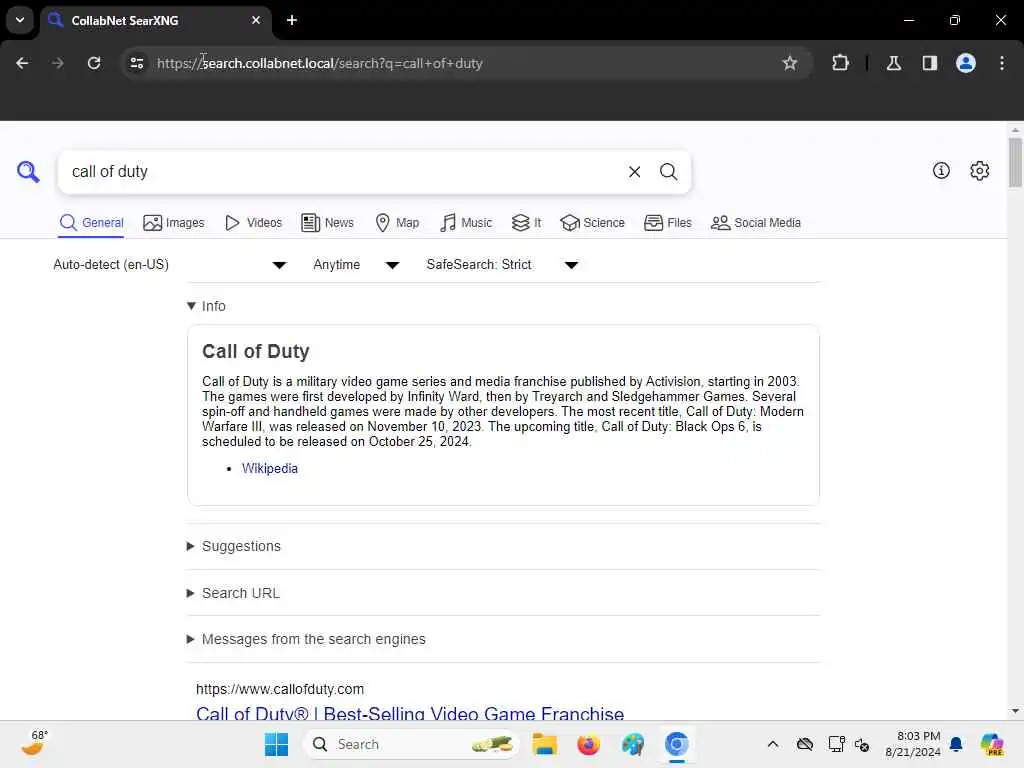Open the Anytime time range dropdown

point(356,264)
